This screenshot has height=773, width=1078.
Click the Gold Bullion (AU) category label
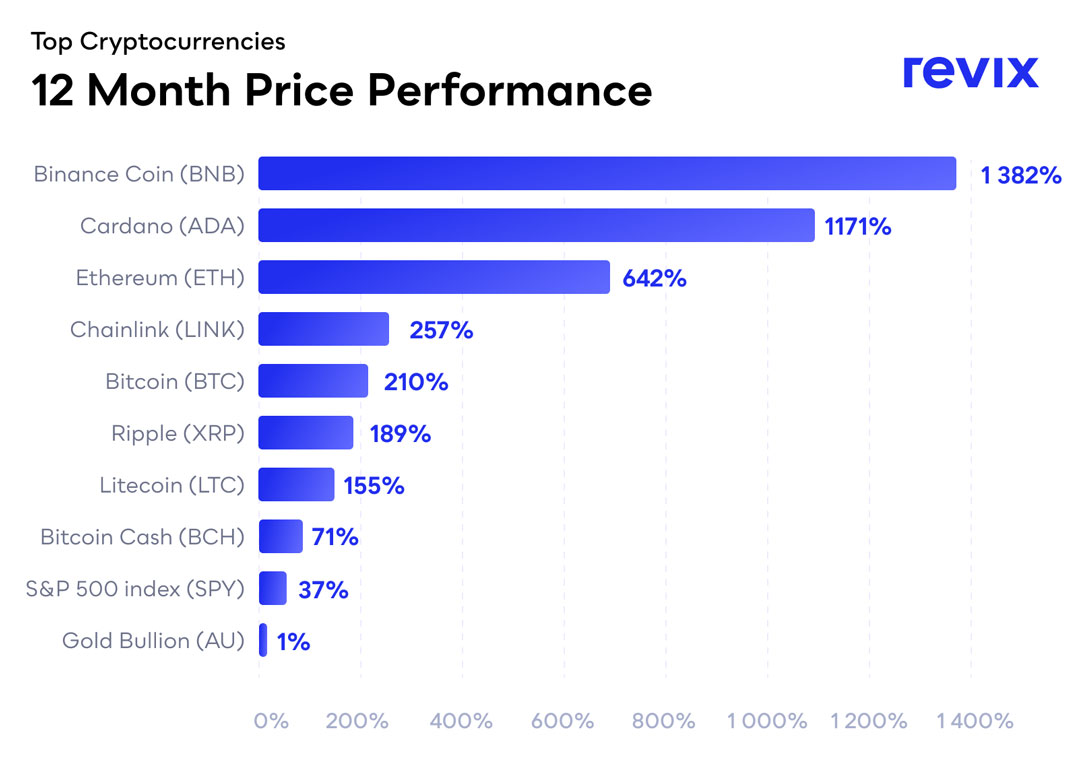pyautogui.click(x=153, y=641)
